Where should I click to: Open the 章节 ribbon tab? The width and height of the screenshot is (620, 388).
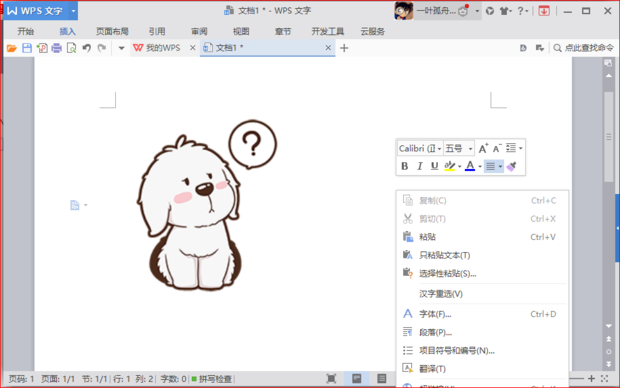(283, 31)
